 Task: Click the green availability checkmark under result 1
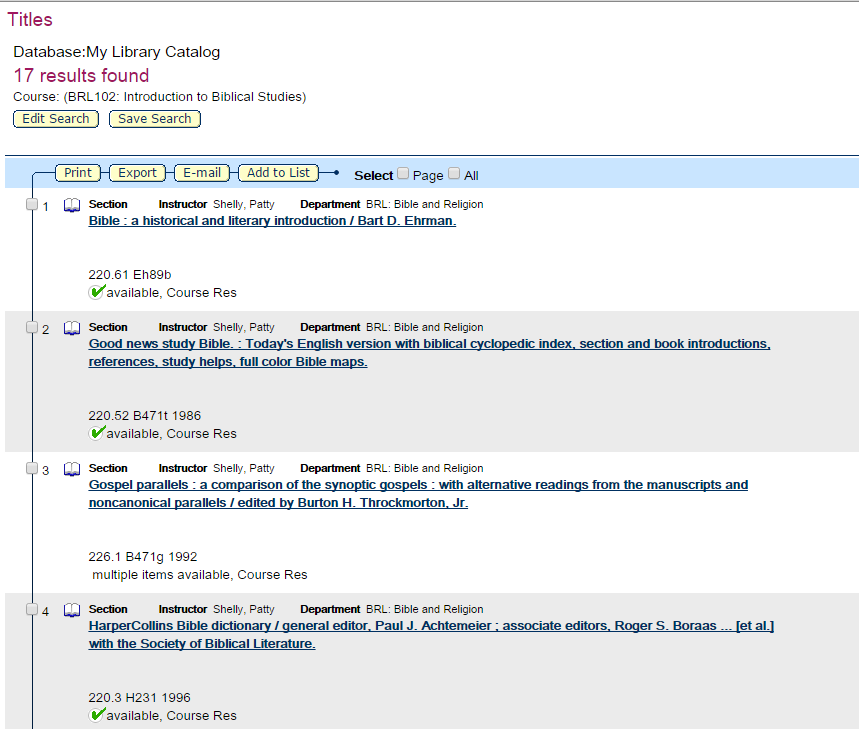97,292
